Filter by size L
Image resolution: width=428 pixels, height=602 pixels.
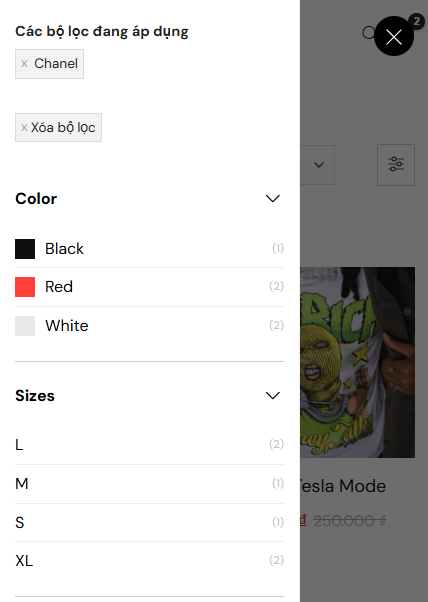click(x=149, y=445)
